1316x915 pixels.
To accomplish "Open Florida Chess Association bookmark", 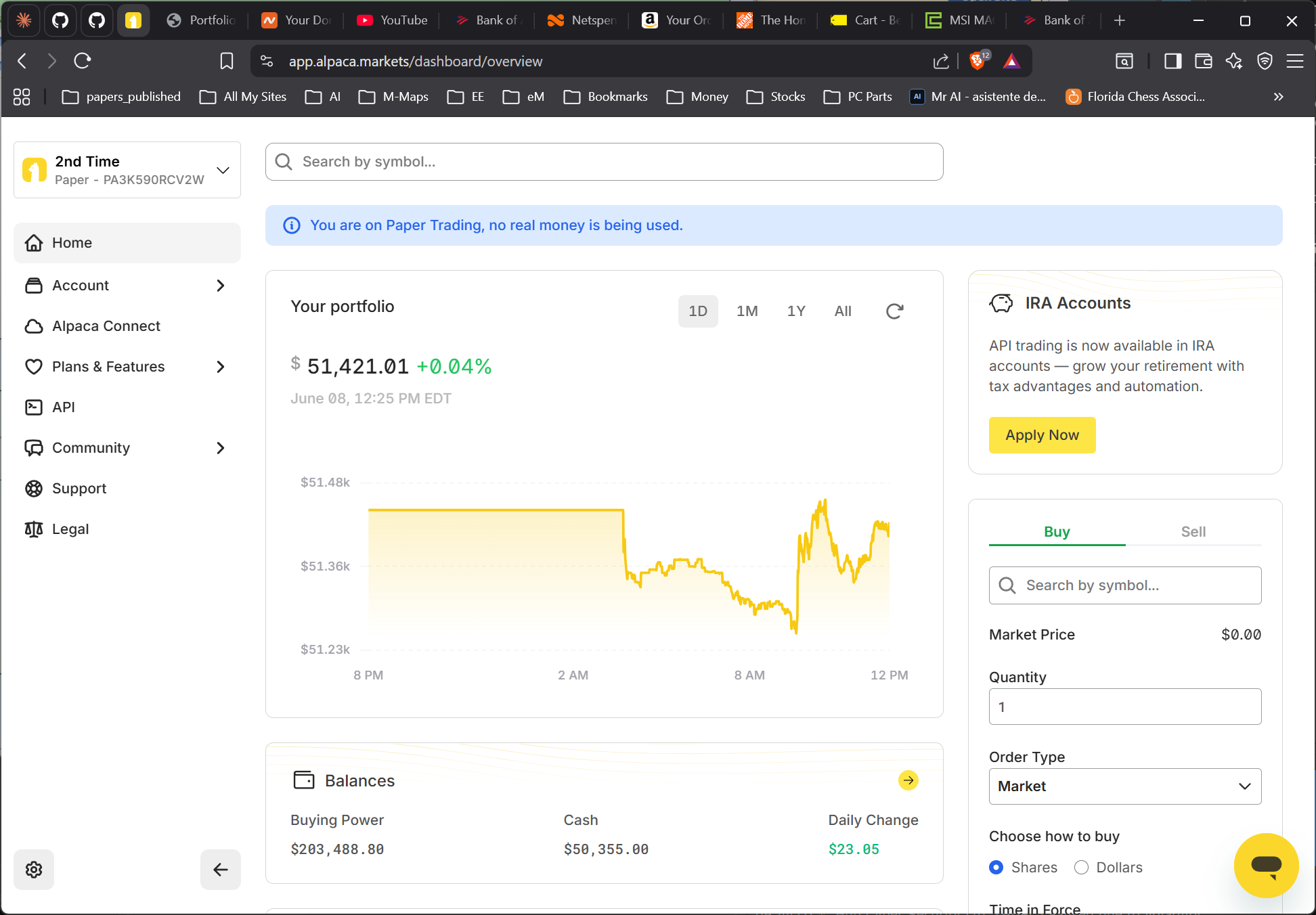I will pos(1135,97).
